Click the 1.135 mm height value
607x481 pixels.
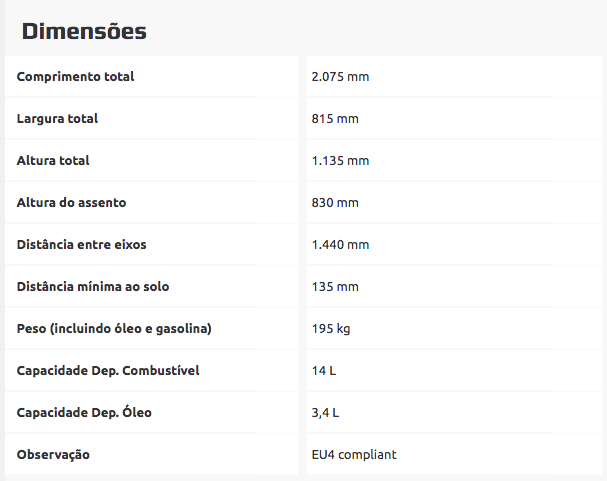point(340,161)
